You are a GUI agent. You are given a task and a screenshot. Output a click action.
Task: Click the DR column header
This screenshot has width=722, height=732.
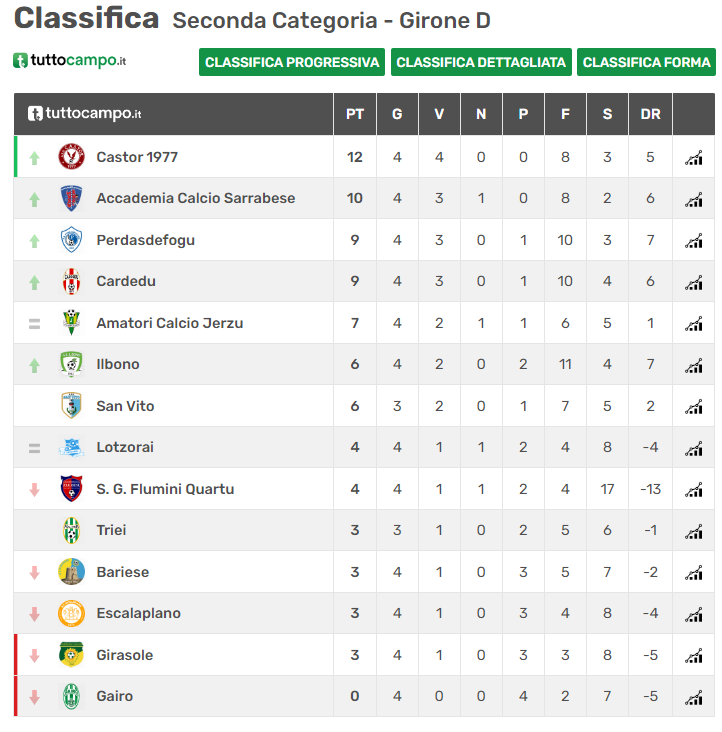[x=650, y=114]
